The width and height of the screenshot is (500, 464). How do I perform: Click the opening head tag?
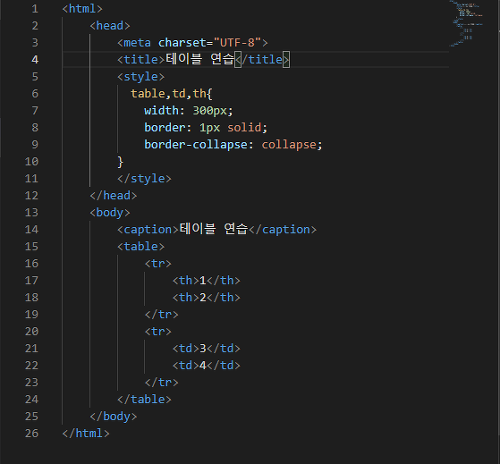tap(110, 26)
